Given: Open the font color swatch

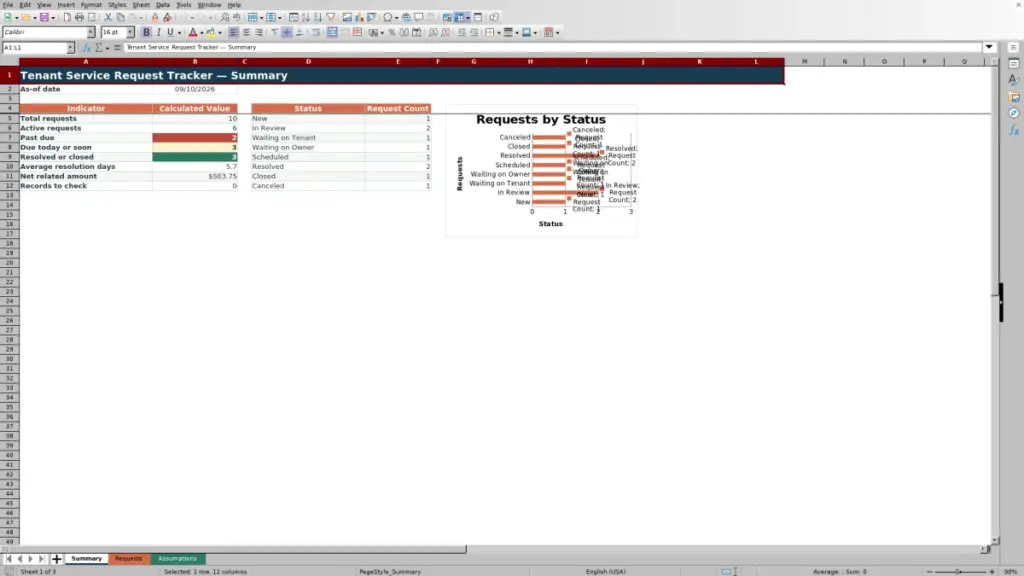Looking at the screenshot, I should click(193, 32).
